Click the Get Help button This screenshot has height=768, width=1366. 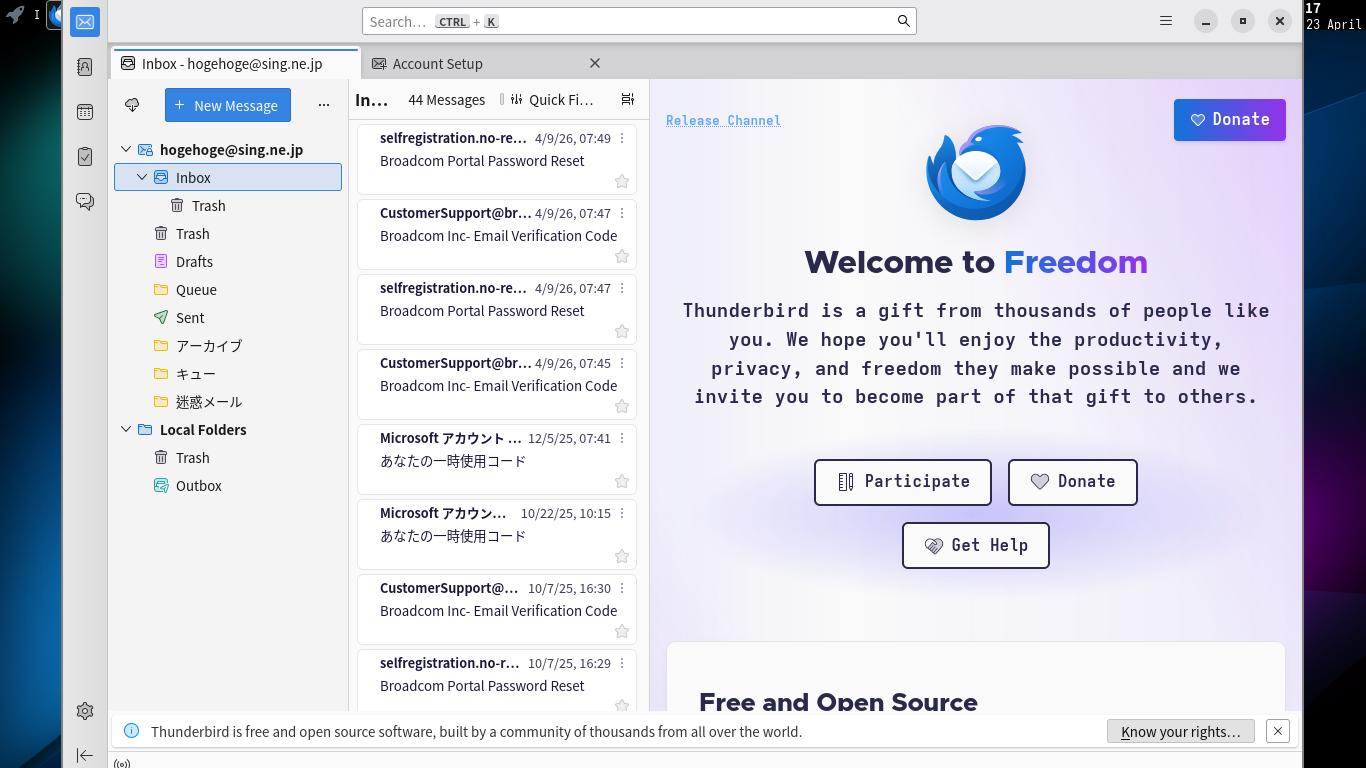click(976, 545)
